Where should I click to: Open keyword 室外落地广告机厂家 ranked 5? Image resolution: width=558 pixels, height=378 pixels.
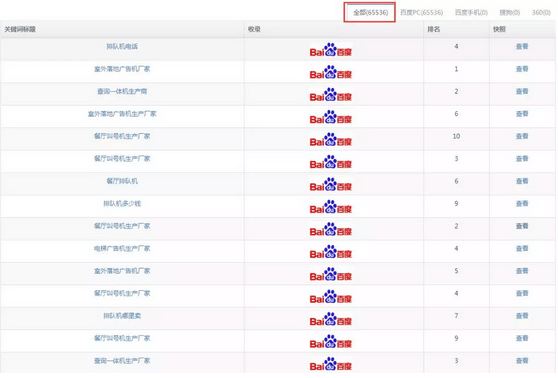122,271
